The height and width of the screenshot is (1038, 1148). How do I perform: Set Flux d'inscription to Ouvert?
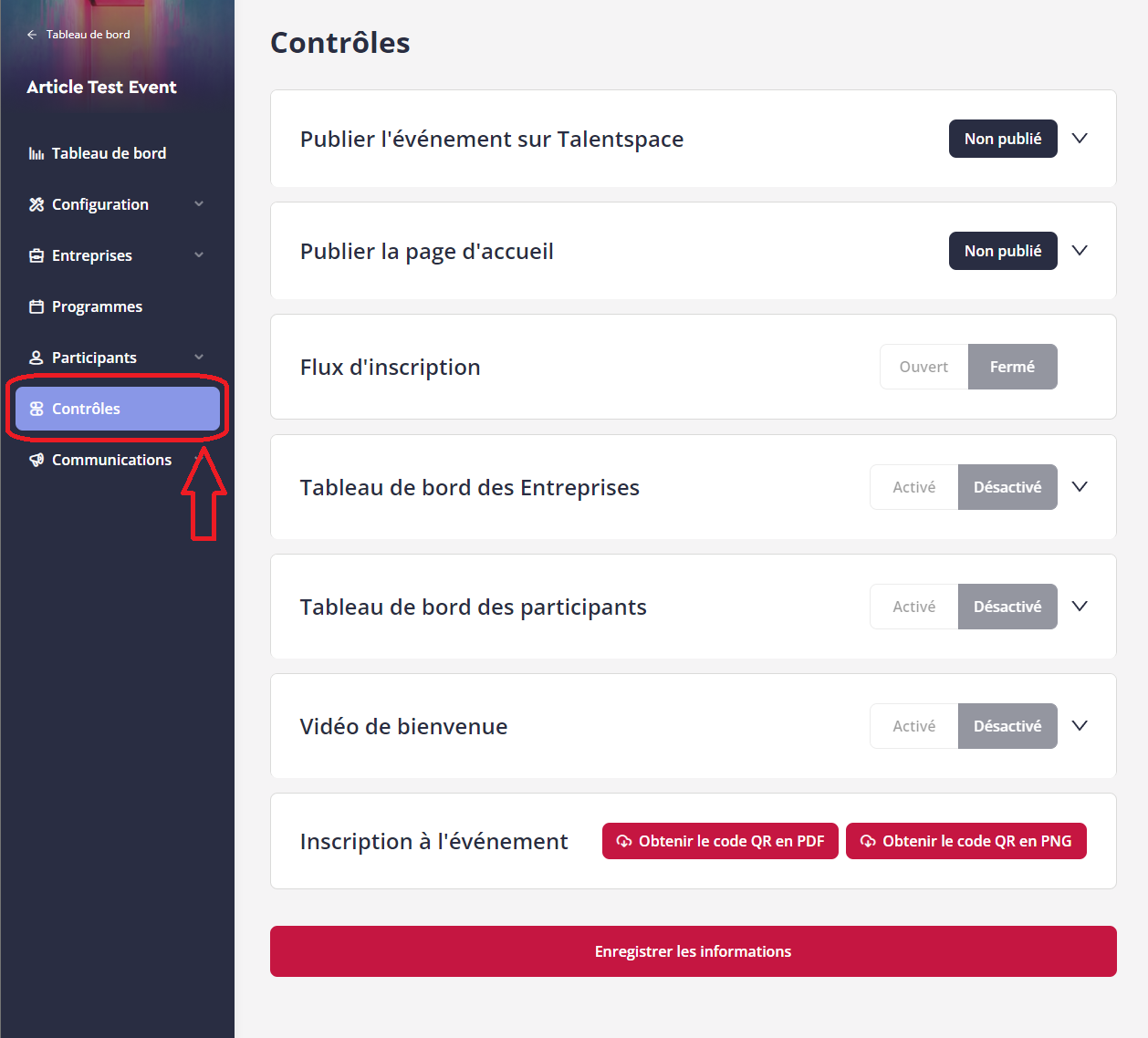(924, 367)
